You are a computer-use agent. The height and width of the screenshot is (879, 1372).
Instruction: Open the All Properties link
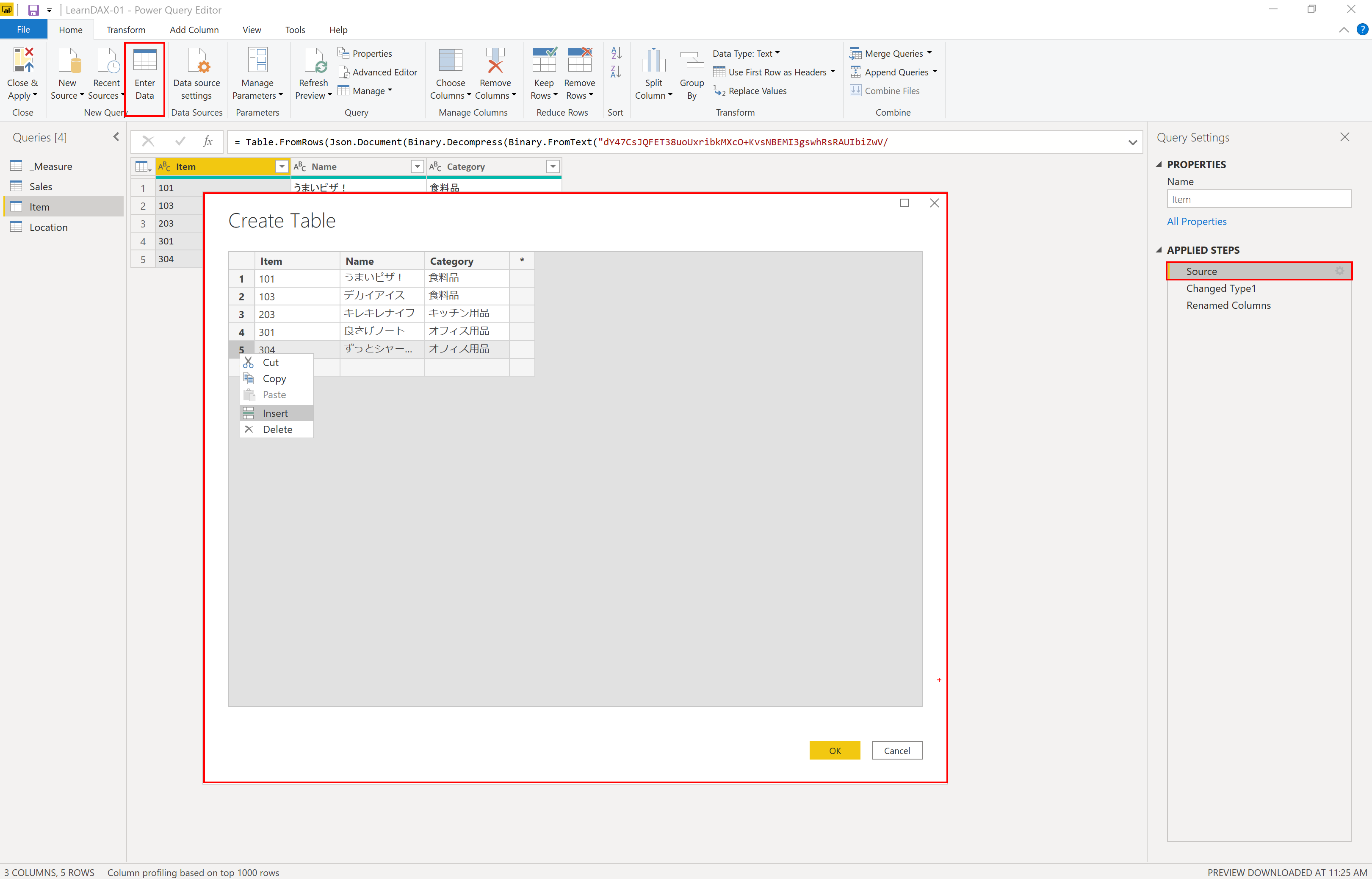[x=1196, y=222]
